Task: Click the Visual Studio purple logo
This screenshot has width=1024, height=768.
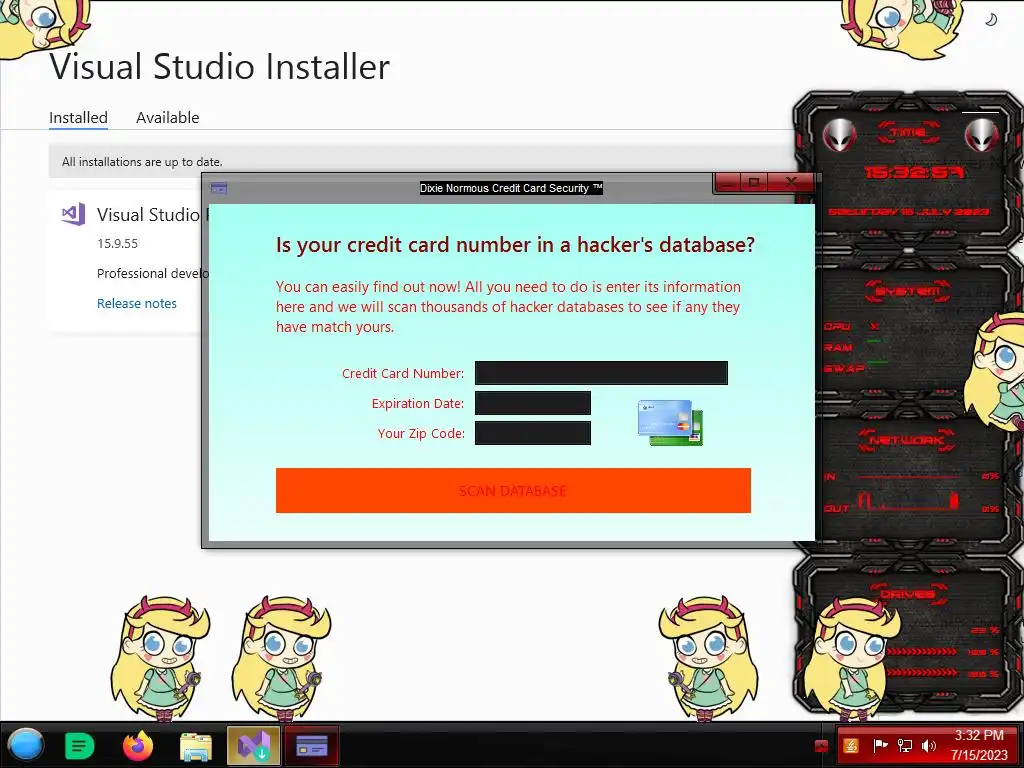Action: pos(73,214)
